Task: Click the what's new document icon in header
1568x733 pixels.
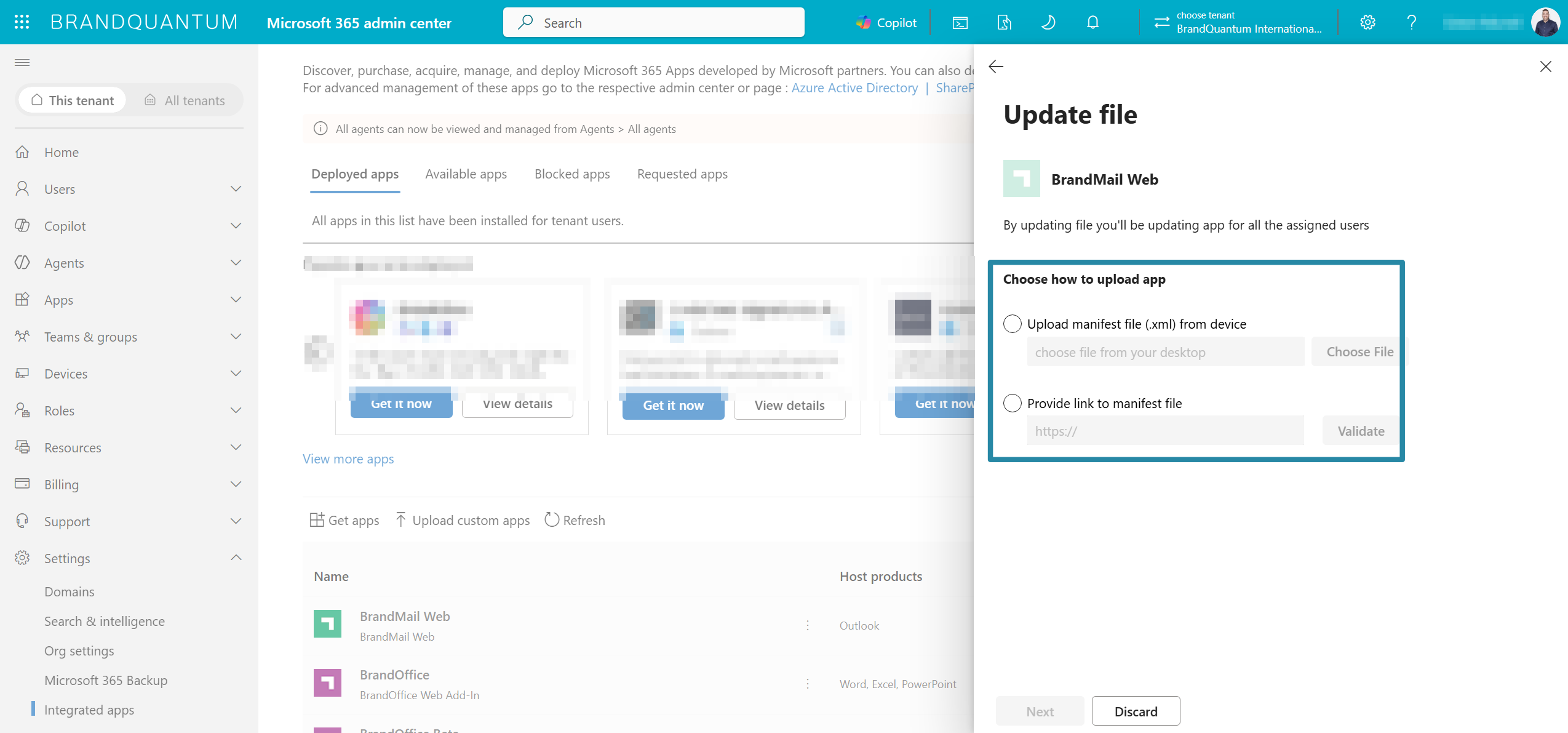Action: click(x=1004, y=23)
